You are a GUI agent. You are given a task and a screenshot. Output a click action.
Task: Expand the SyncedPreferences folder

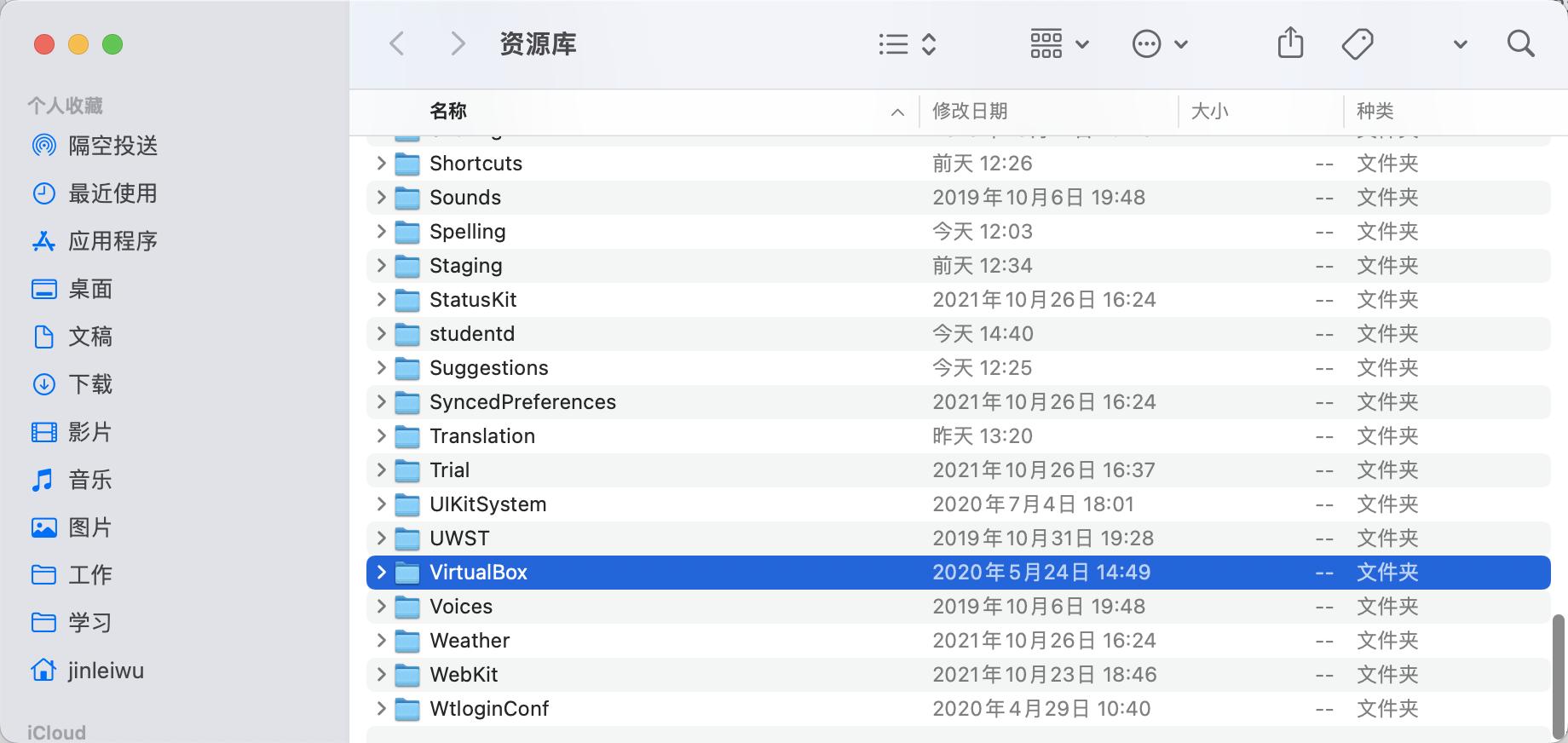point(381,401)
